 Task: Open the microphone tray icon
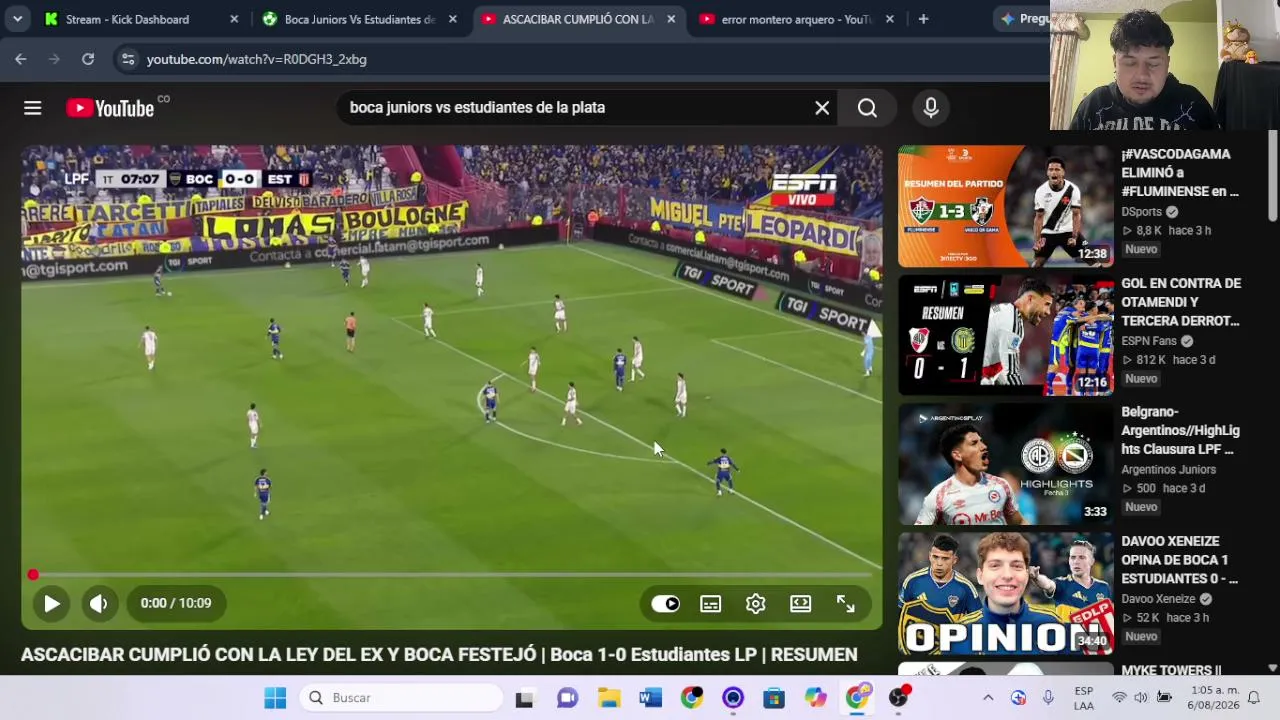pyautogui.click(x=1048, y=698)
